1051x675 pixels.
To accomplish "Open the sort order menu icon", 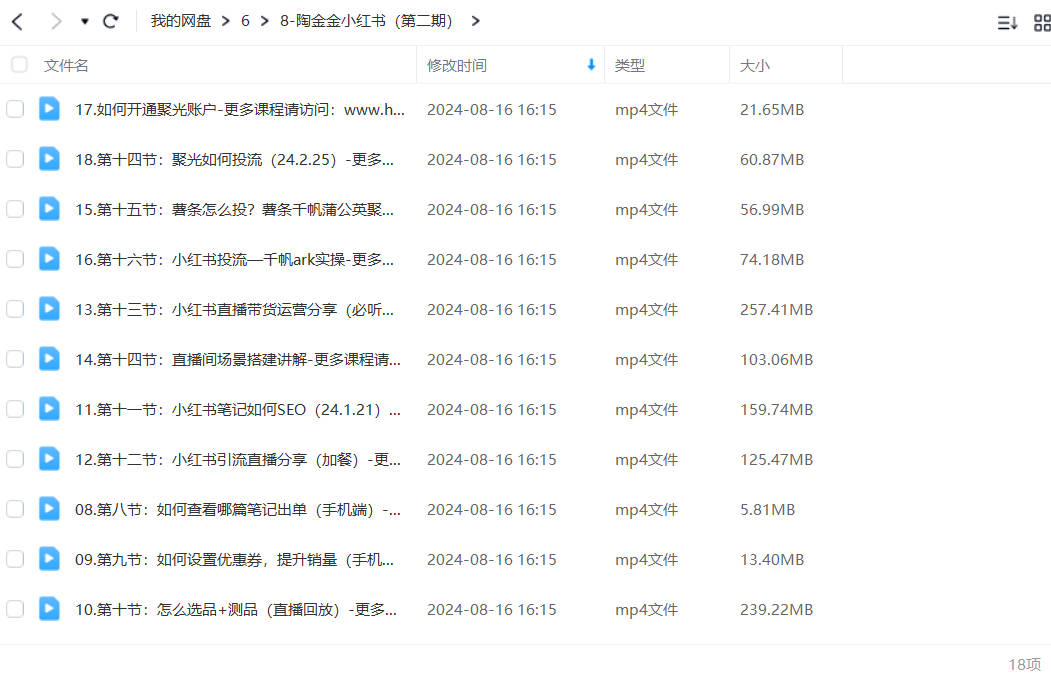I will click(x=1007, y=23).
